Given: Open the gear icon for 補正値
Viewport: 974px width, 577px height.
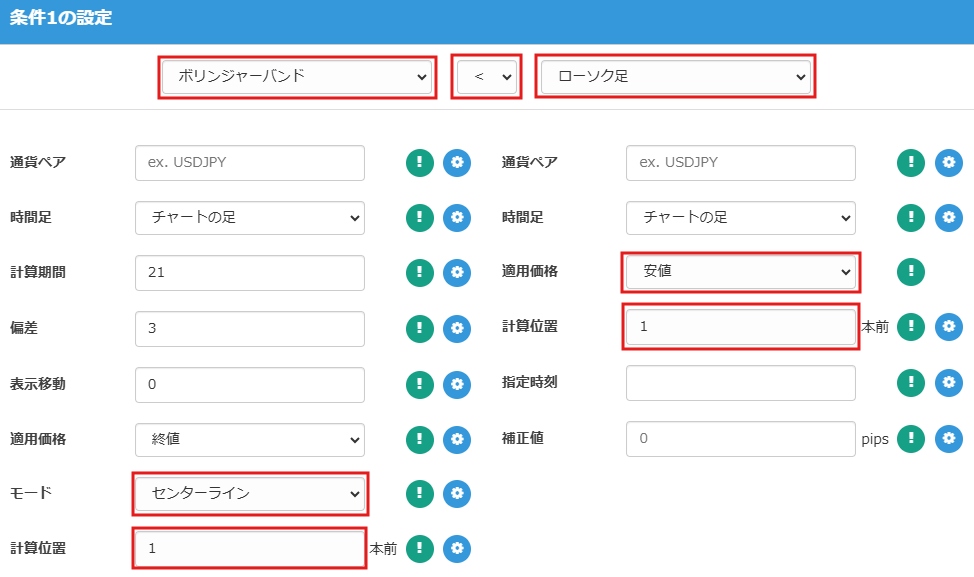Looking at the screenshot, I should tap(948, 438).
